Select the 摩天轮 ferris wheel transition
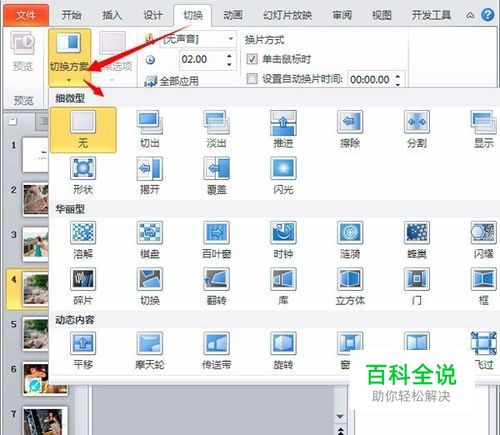 [x=150, y=351]
